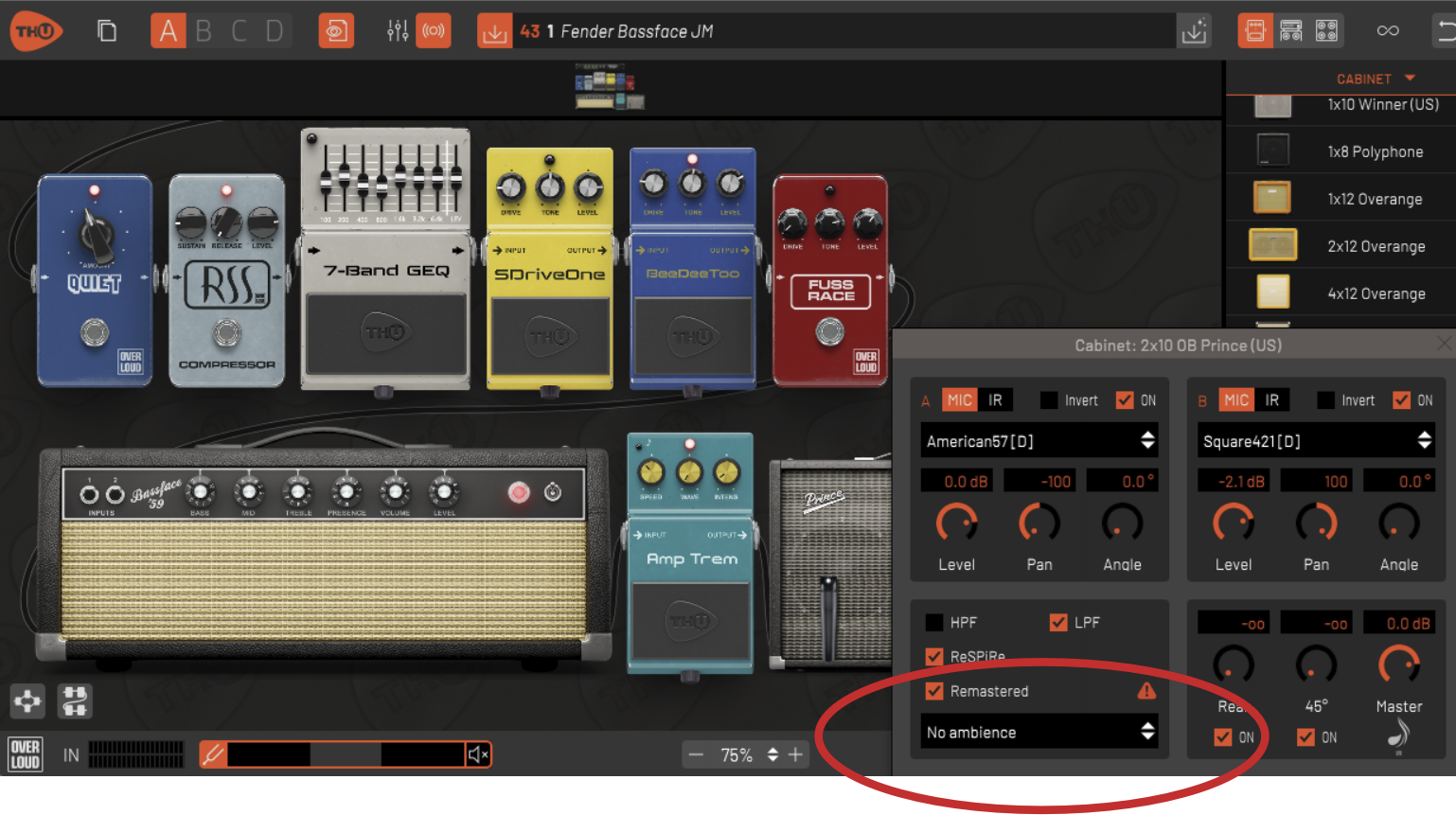Open the Square421[D] microphone dropdown
Screen dimensions: 1456x815
(x=1316, y=440)
